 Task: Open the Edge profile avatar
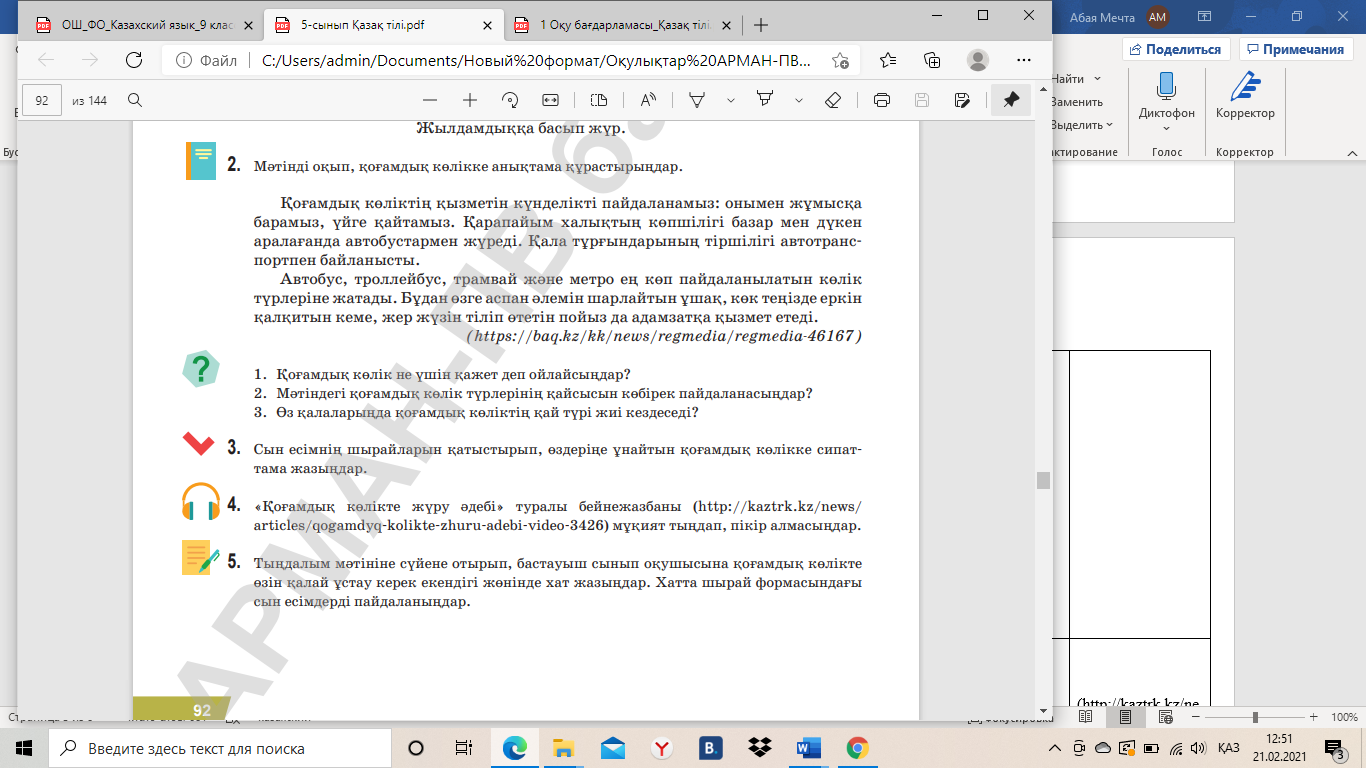(x=978, y=60)
